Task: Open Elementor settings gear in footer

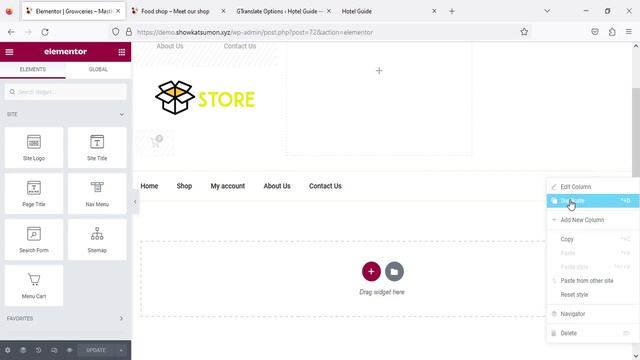Action: tap(8, 350)
